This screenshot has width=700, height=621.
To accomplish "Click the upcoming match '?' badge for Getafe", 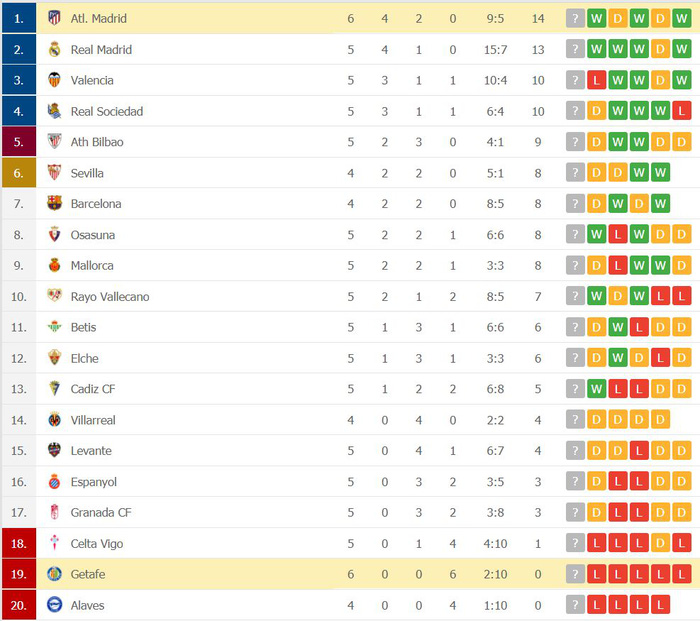I will click(575, 574).
